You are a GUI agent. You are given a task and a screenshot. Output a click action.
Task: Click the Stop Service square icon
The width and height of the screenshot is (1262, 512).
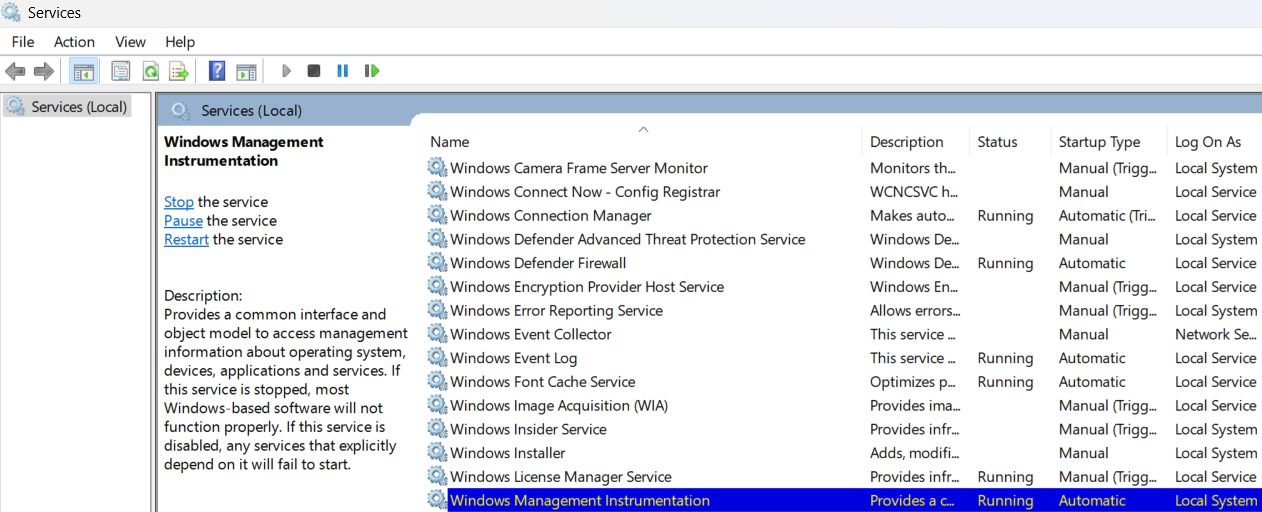(314, 71)
